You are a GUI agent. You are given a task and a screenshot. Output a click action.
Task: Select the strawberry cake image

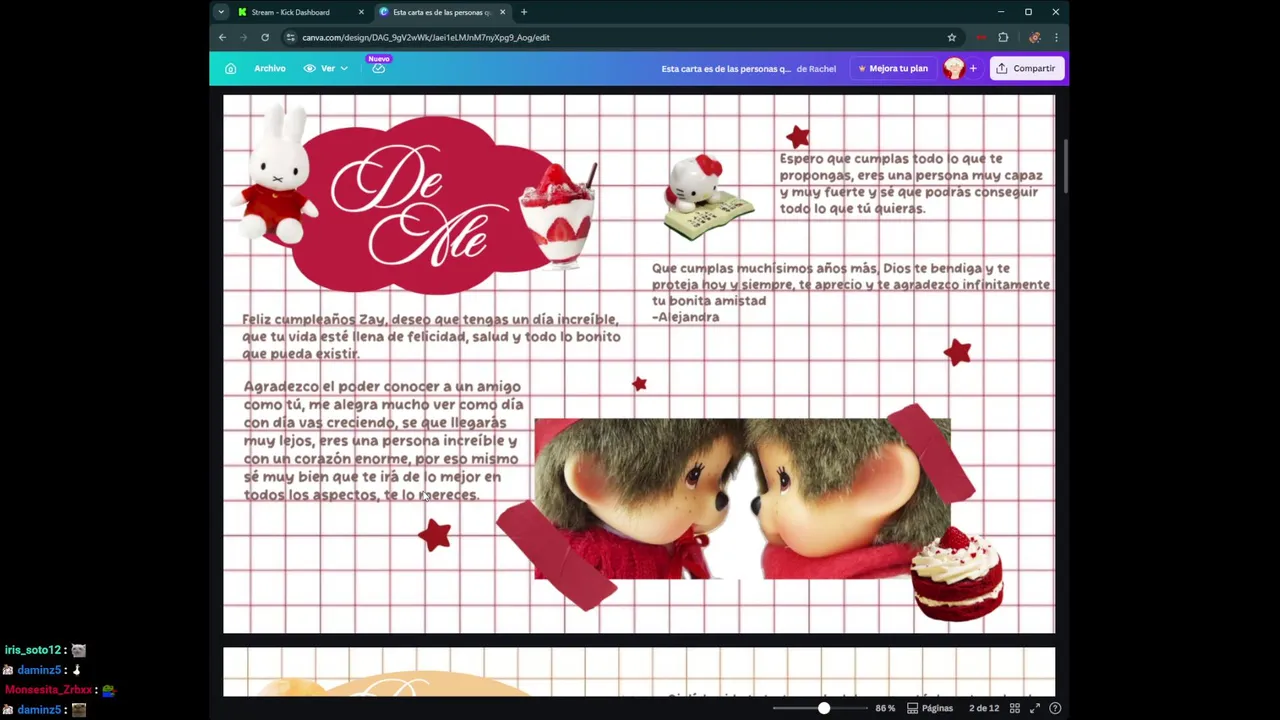(x=957, y=572)
